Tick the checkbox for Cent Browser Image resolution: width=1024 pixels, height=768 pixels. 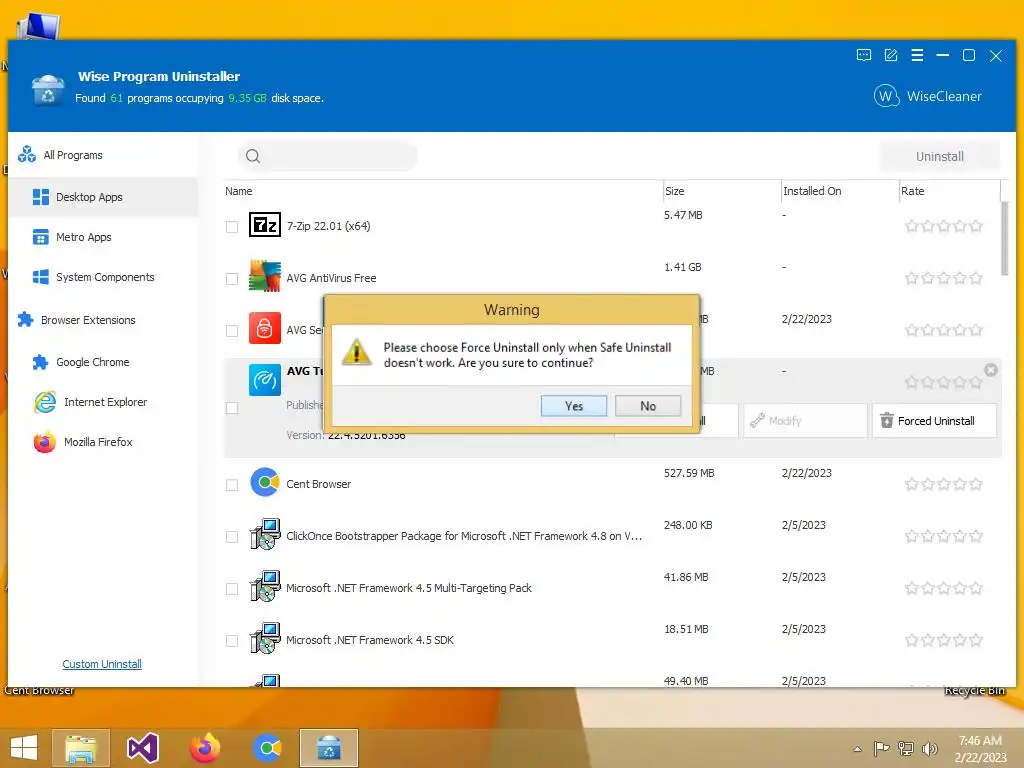pos(232,485)
